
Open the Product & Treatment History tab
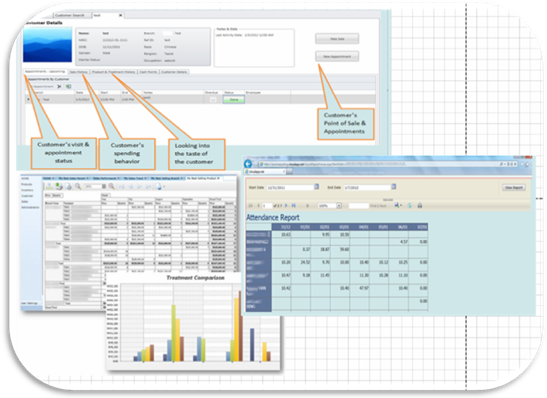point(113,72)
